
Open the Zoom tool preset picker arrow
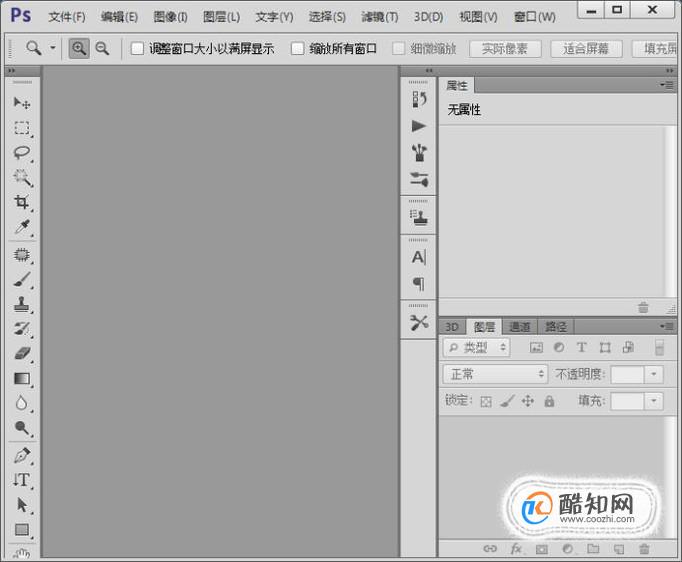click(53, 48)
